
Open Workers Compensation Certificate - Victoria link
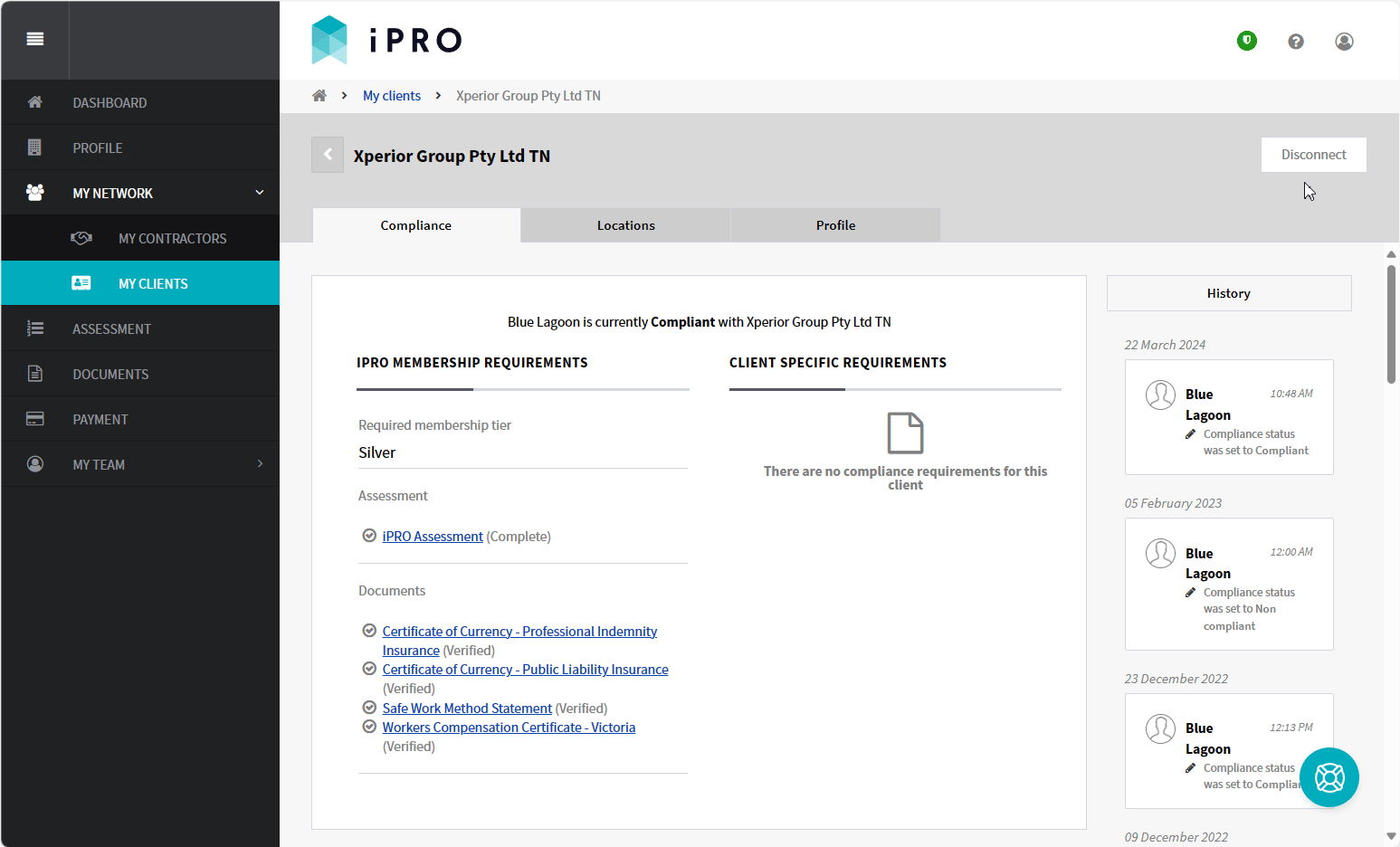click(x=509, y=728)
